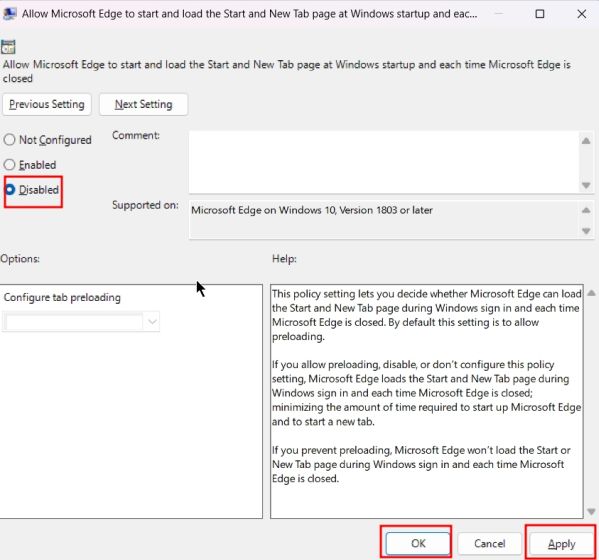Go to Previous Setting

[47, 104]
